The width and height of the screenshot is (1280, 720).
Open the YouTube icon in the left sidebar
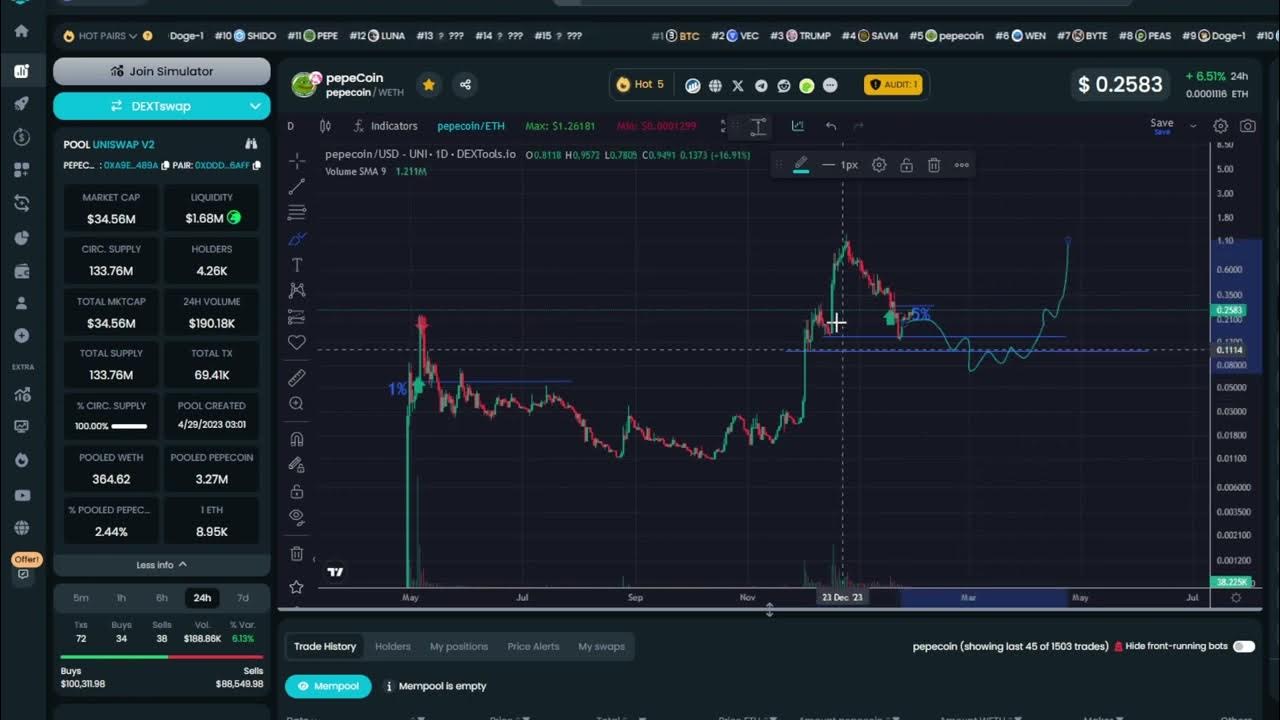click(x=22, y=495)
